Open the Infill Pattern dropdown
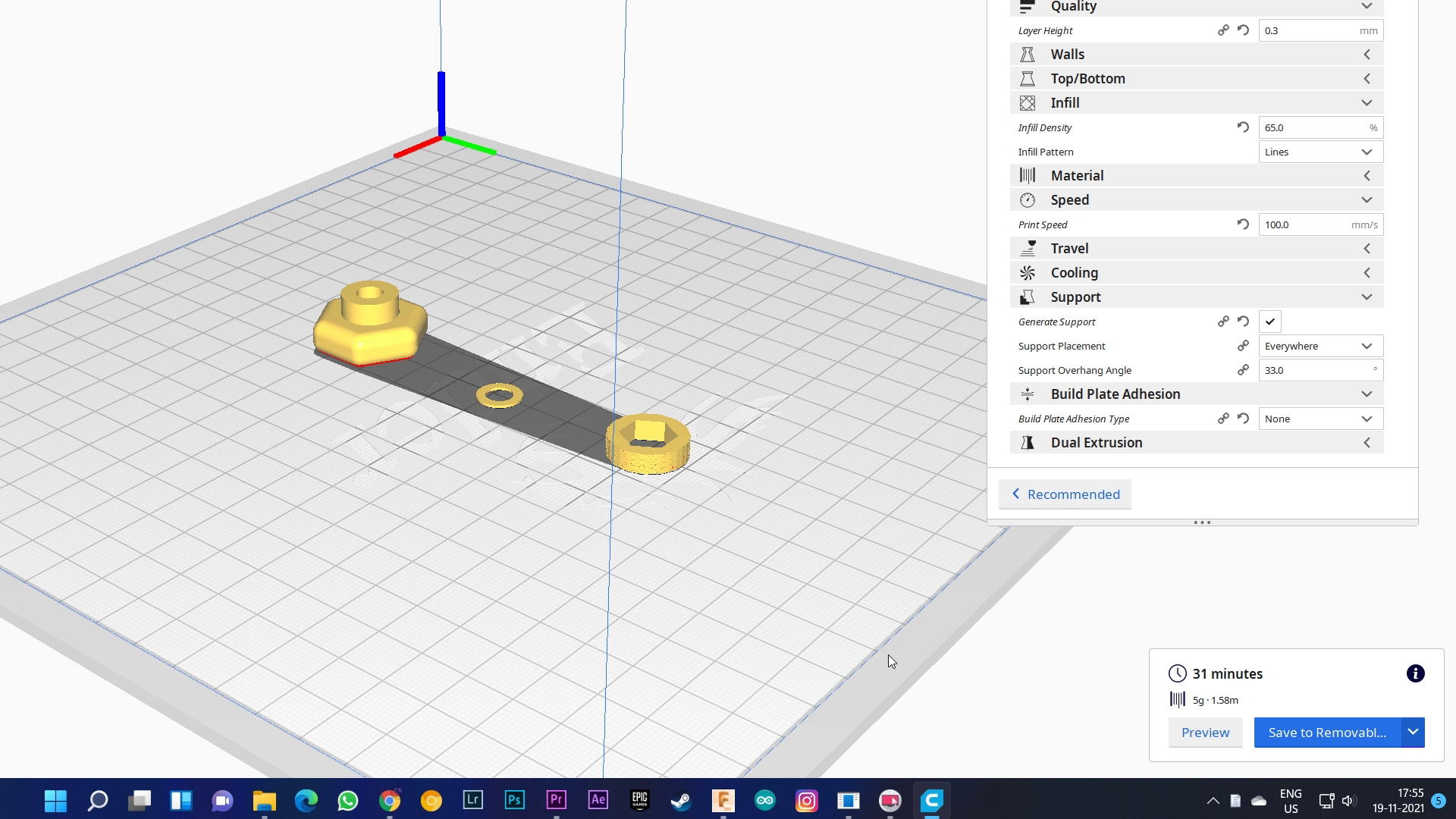Viewport: 1456px width, 819px height. pos(1320,152)
